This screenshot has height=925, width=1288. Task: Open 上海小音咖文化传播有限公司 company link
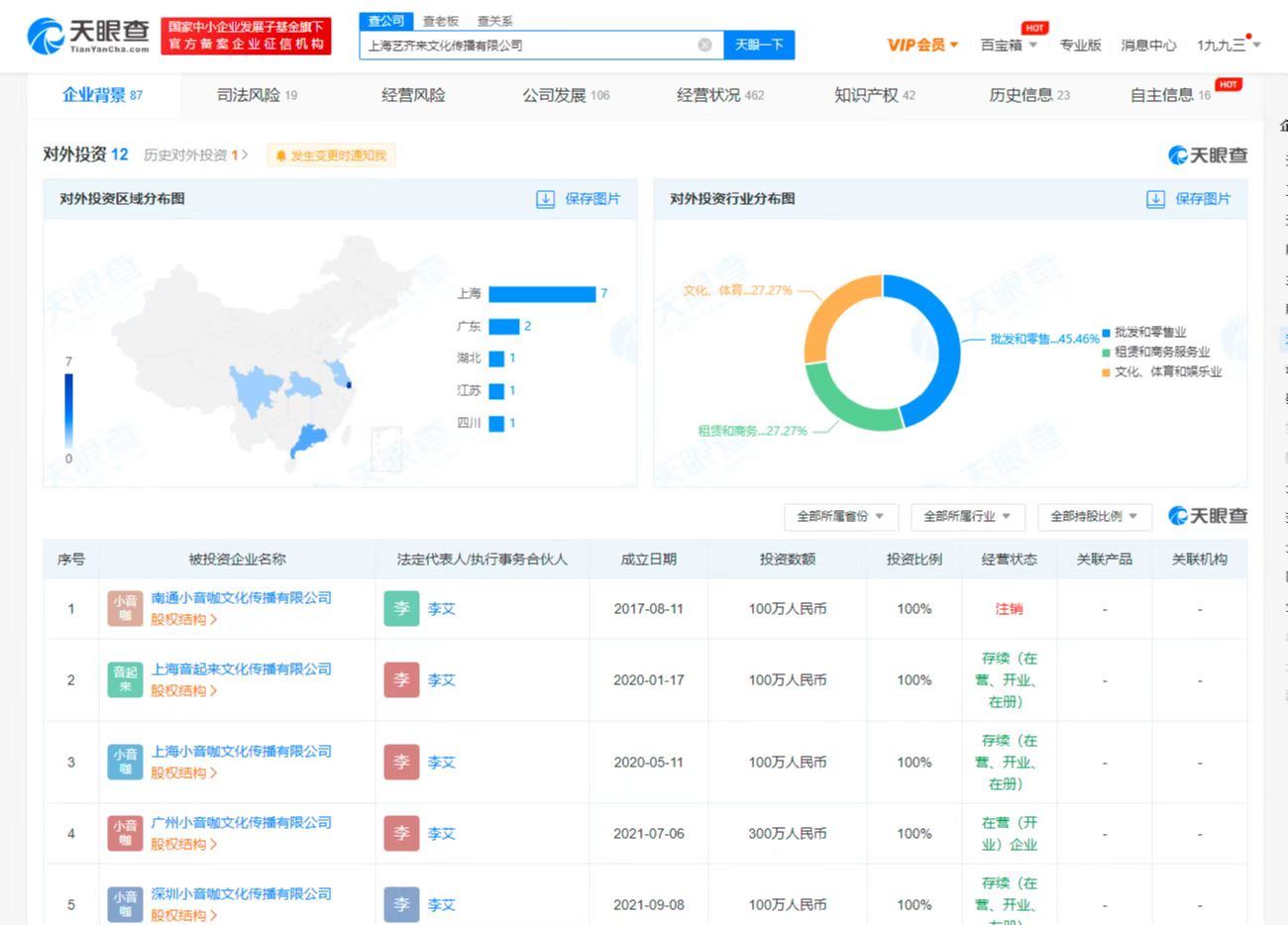point(242,751)
